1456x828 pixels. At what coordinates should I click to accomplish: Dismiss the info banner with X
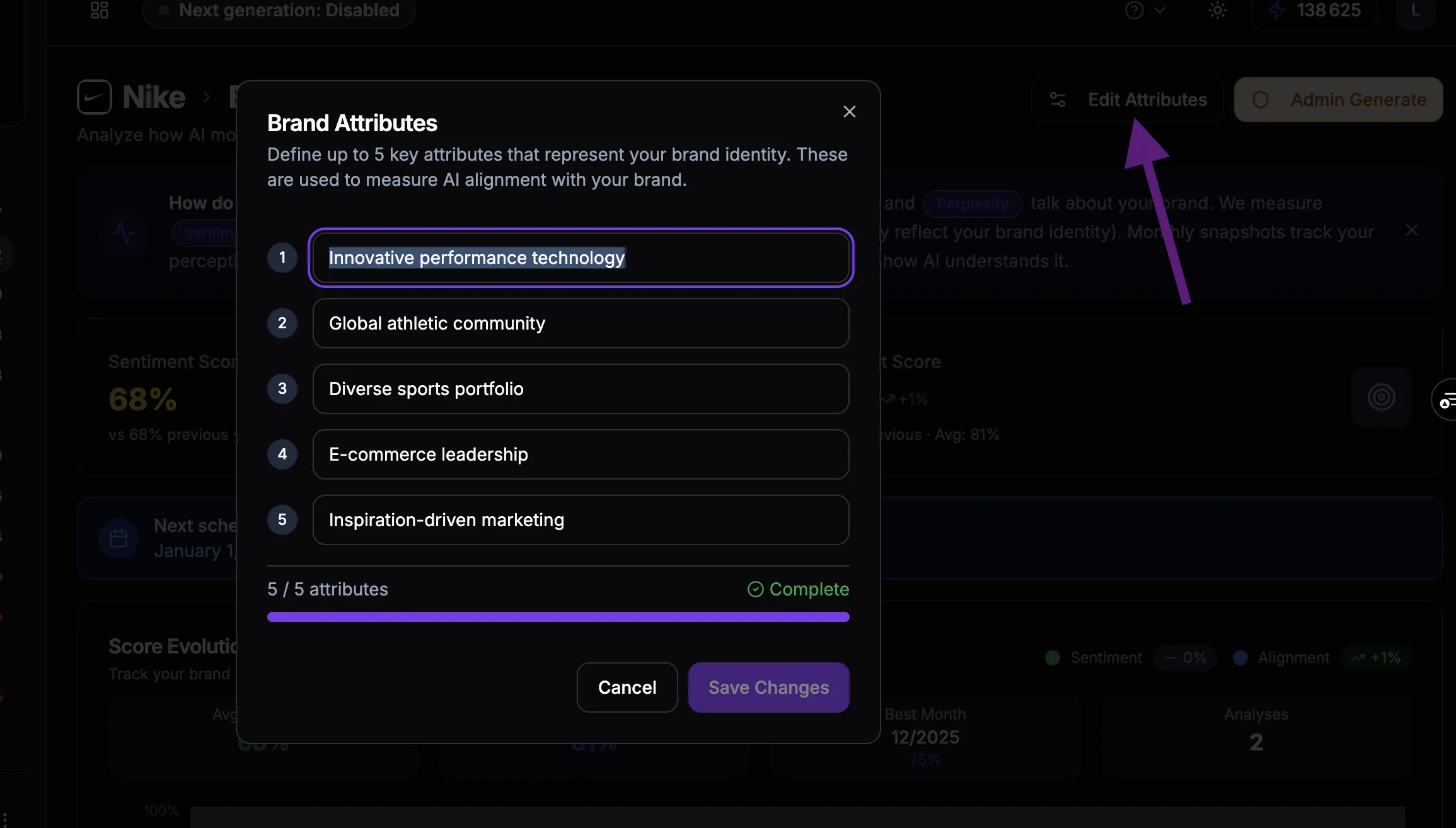(x=1412, y=231)
